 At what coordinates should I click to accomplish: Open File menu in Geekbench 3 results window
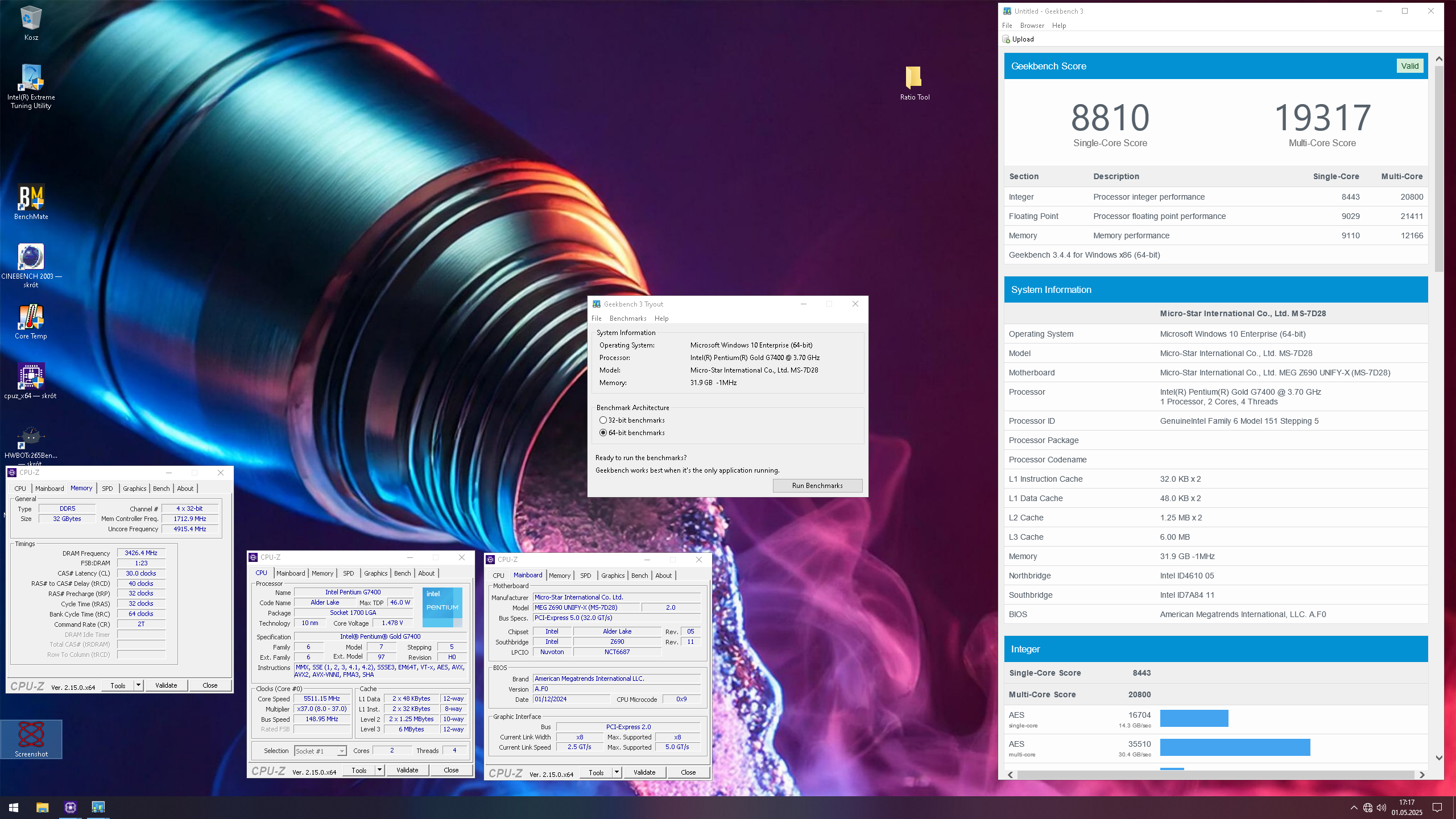[x=1007, y=26]
